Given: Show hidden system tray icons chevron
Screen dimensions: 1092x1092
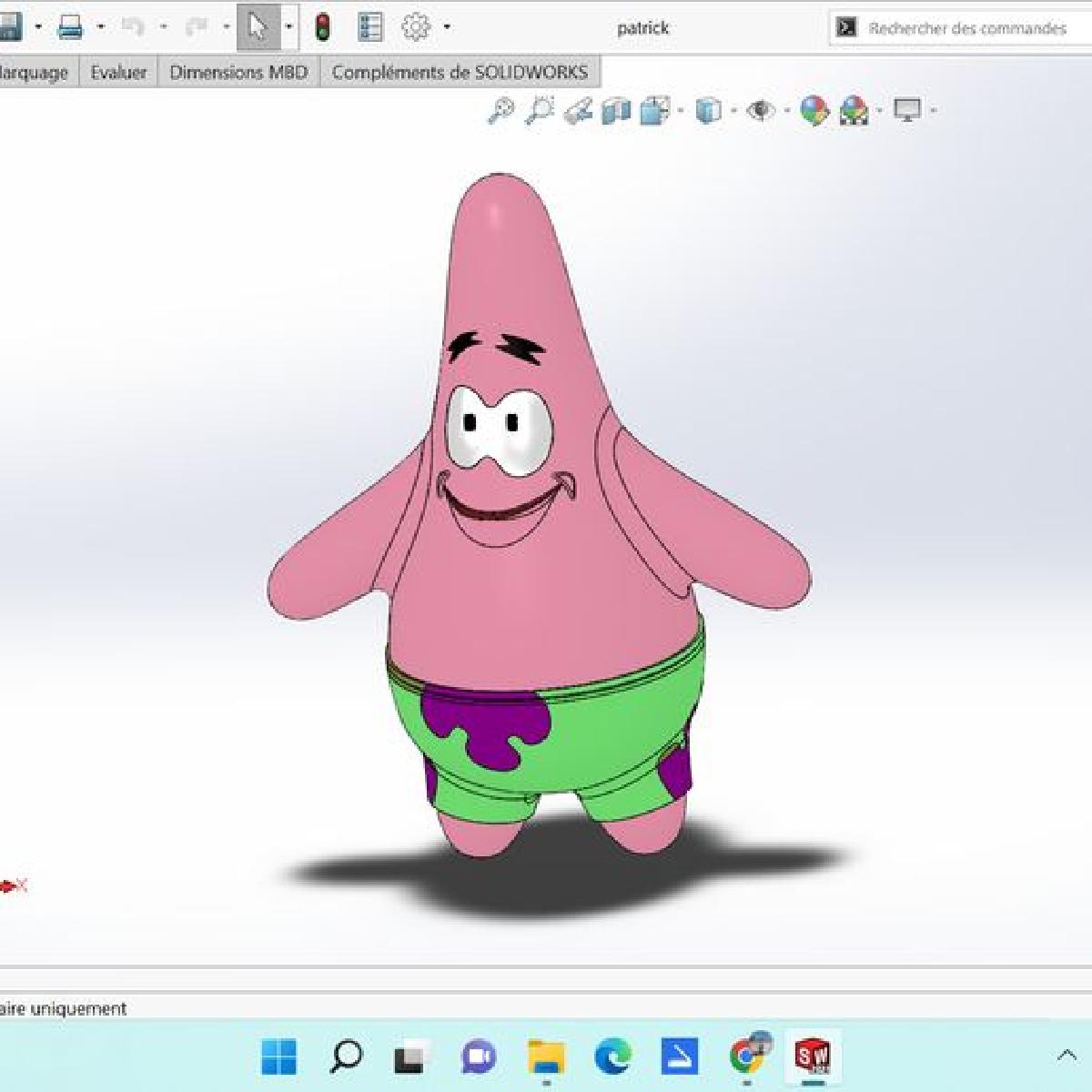Looking at the screenshot, I should click(1067, 1057).
